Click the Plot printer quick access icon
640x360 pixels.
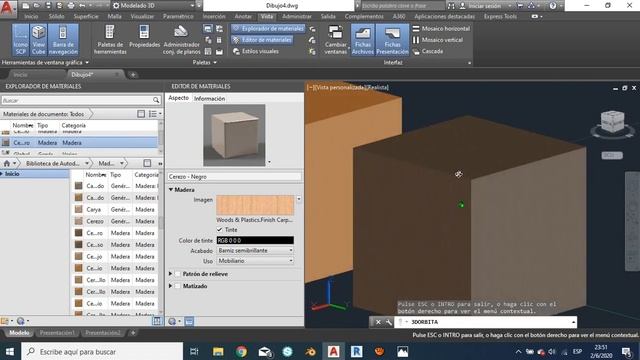[x=71, y=6]
